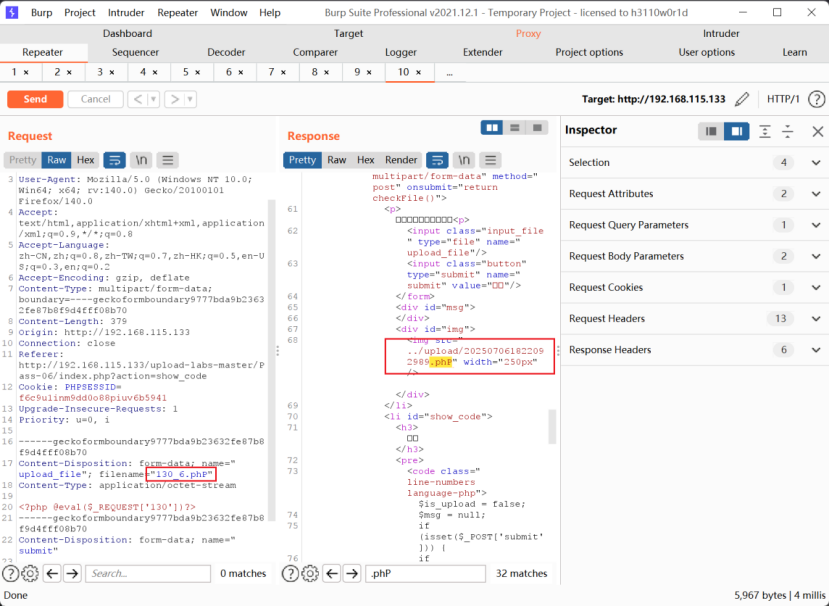830x606 pixels.
Task: Go to next match in Request search
Action: [x=73, y=573]
